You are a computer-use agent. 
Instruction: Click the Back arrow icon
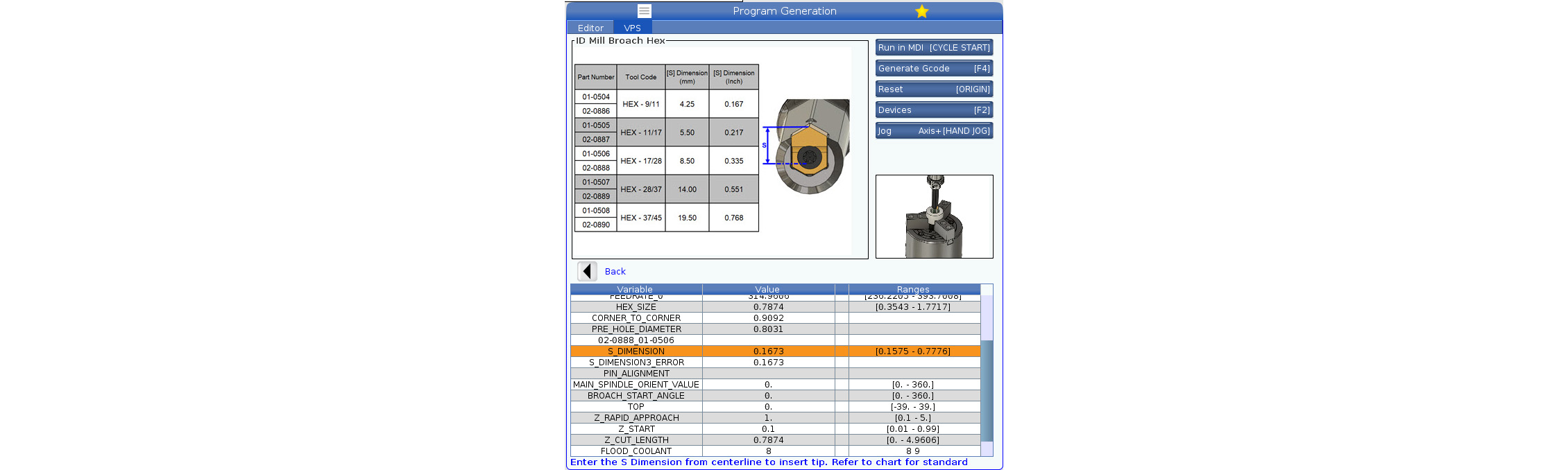click(587, 271)
